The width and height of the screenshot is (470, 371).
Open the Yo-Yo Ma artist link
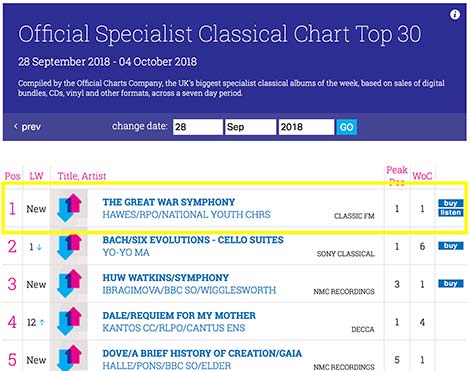click(126, 252)
